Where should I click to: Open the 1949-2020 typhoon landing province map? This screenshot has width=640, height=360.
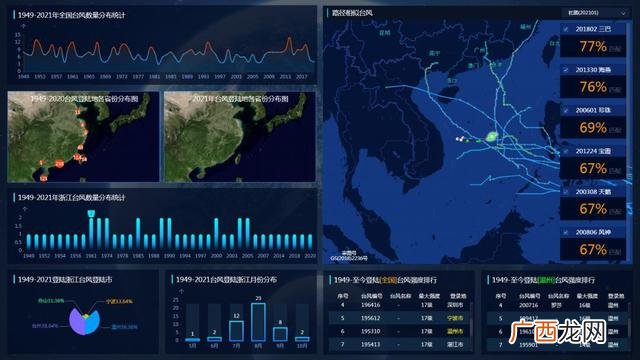83,137
